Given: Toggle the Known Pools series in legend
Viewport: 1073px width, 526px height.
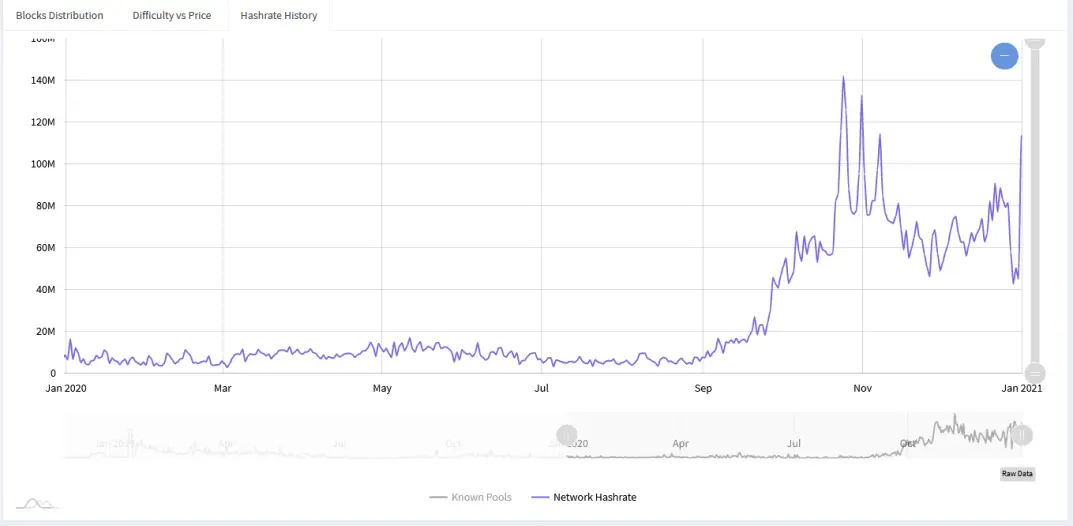Looking at the screenshot, I should click(x=481, y=497).
